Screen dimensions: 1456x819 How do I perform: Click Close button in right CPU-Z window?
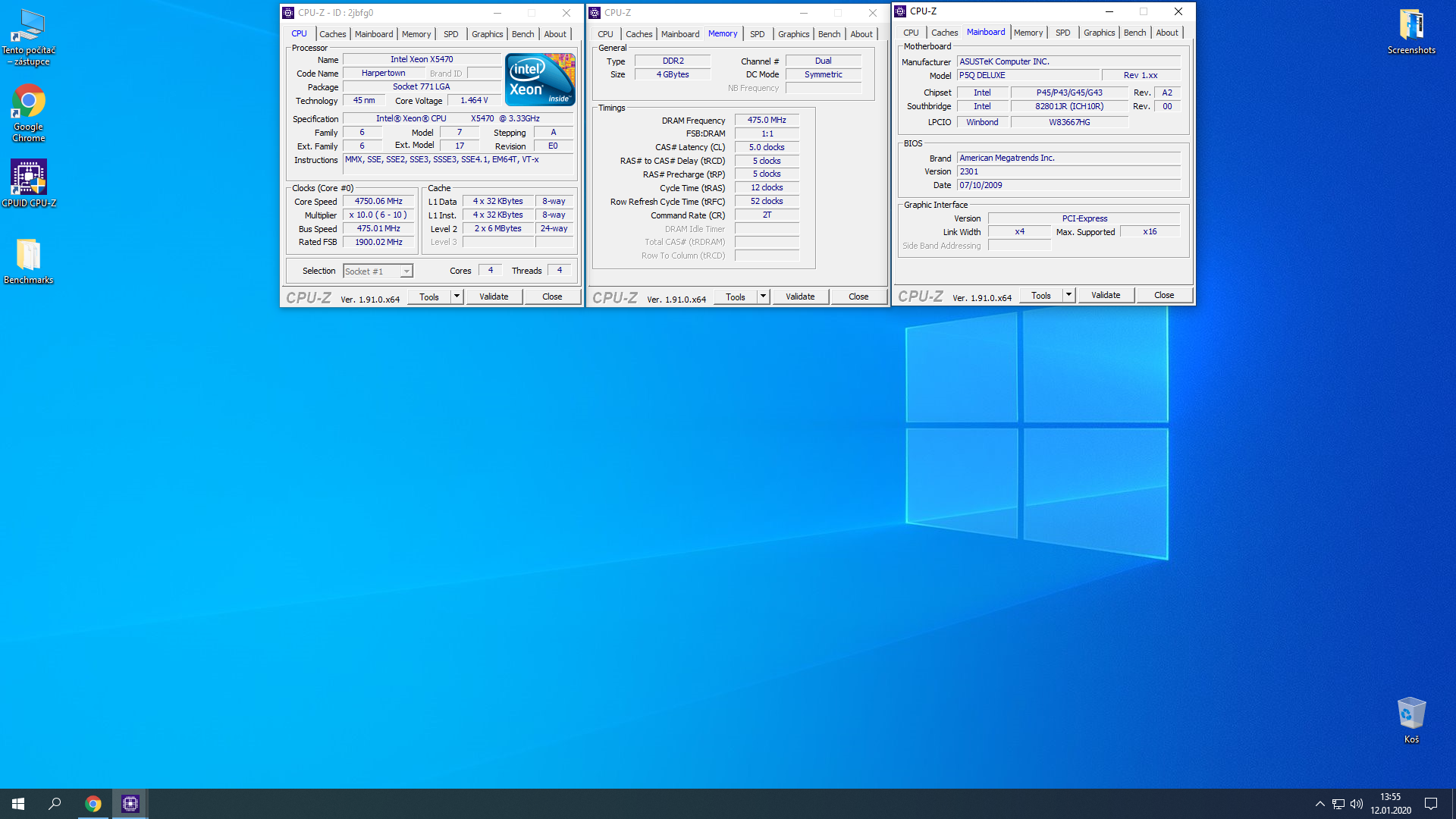tap(1164, 295)
